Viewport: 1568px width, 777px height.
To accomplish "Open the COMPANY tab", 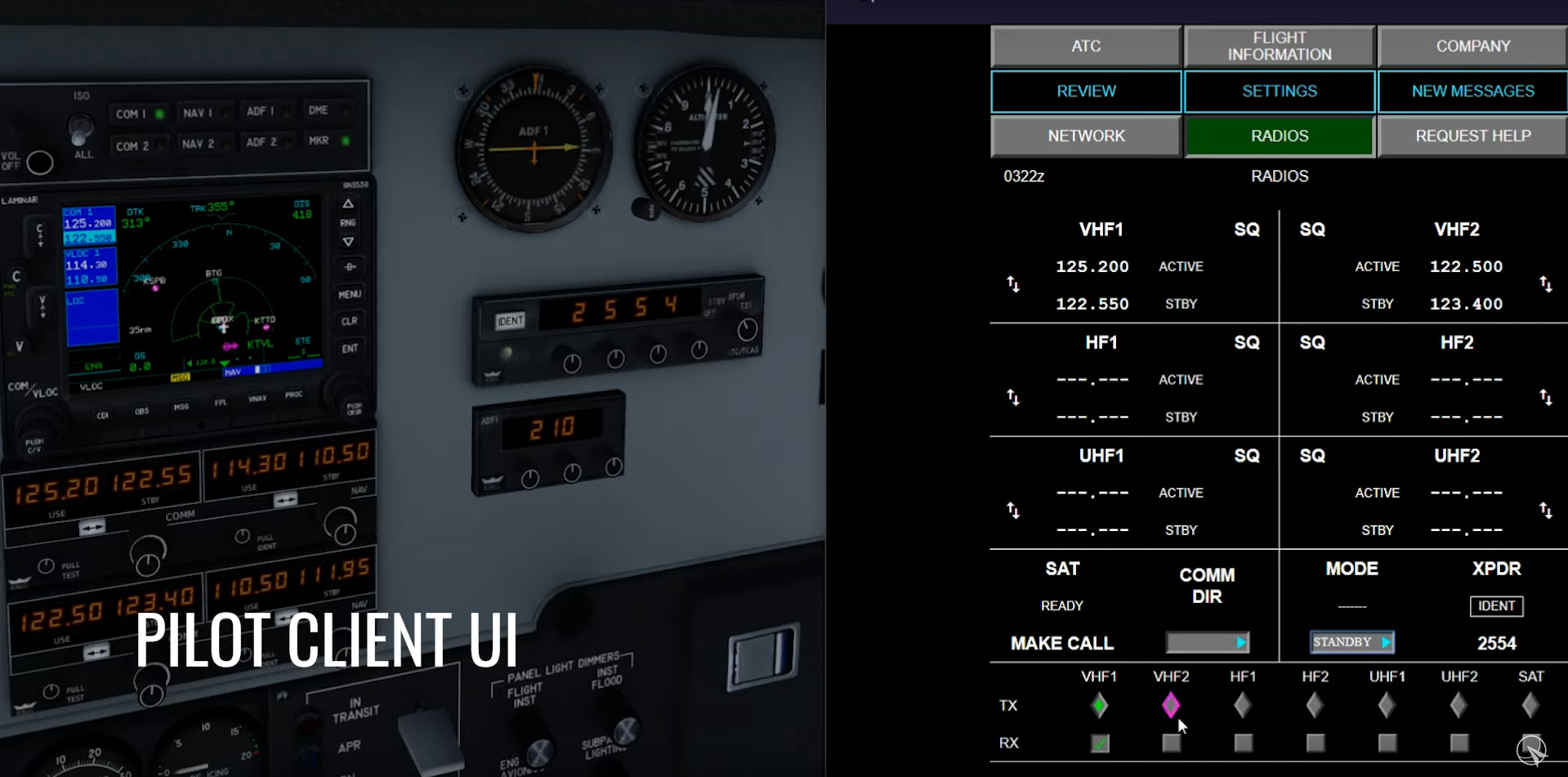I will pyautogui.click(x=1473, y=47).
